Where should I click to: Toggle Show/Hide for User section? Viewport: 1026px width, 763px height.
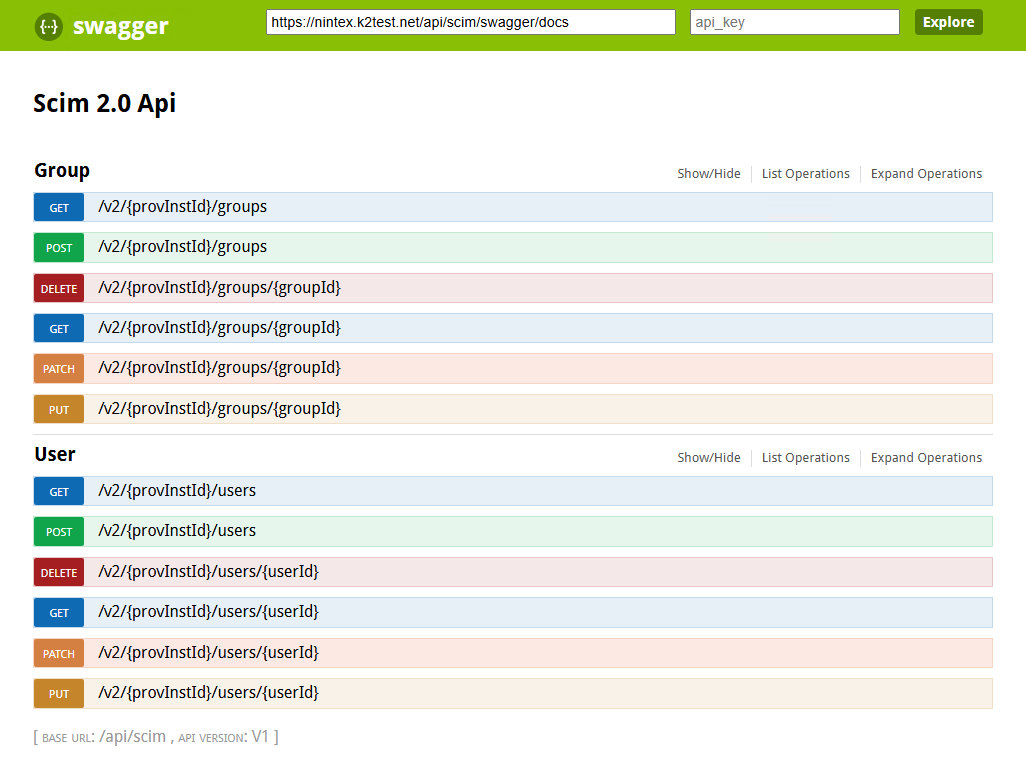pyautogui.click(x=708, y=458)
